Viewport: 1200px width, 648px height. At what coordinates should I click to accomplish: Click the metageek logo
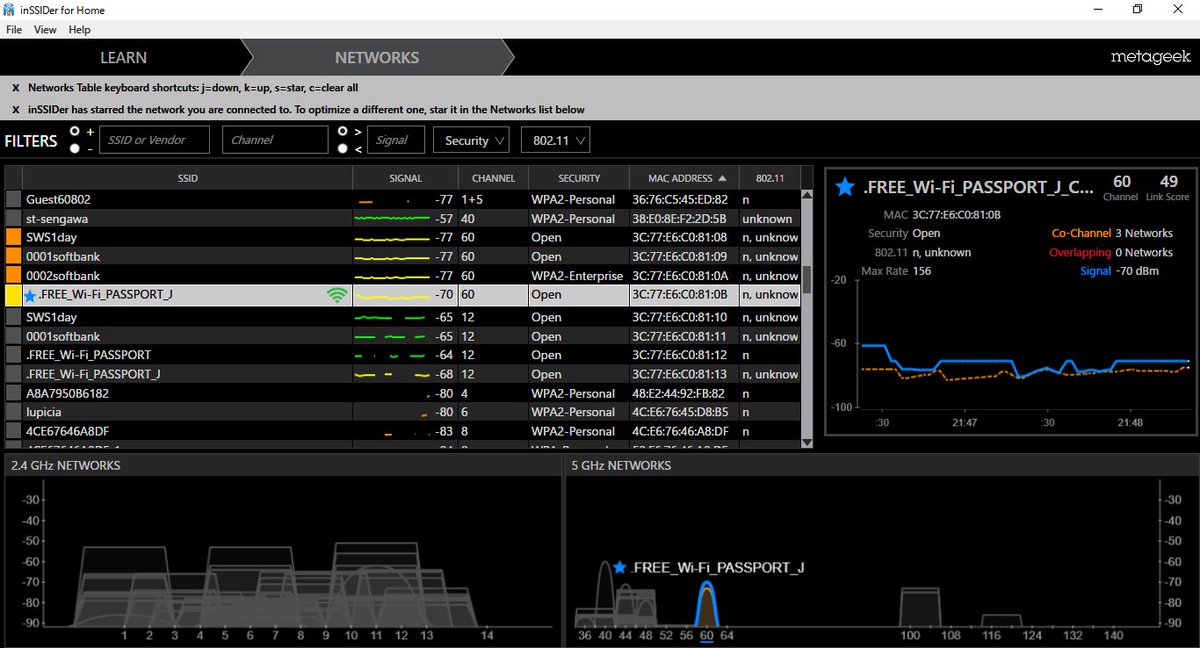point(1150,58)
